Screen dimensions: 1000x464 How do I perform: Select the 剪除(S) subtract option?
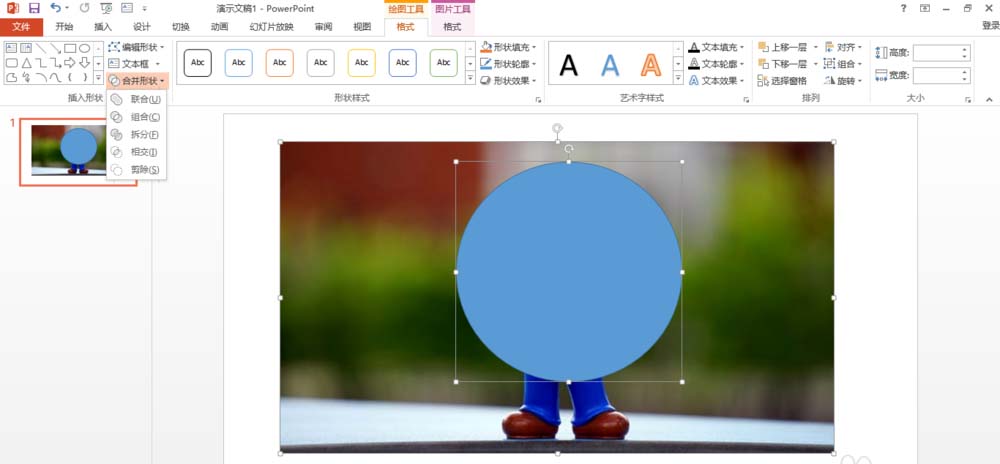click(136, 170)
